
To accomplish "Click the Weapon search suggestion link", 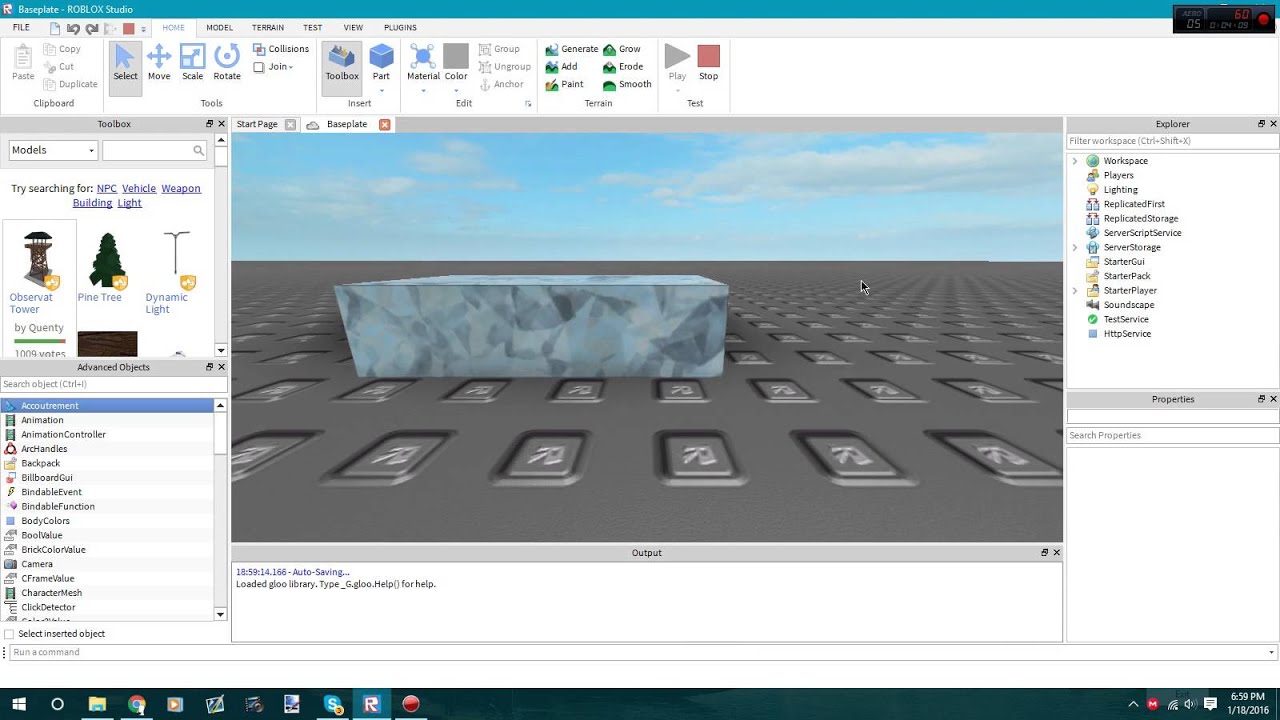I will pos(181,189).
